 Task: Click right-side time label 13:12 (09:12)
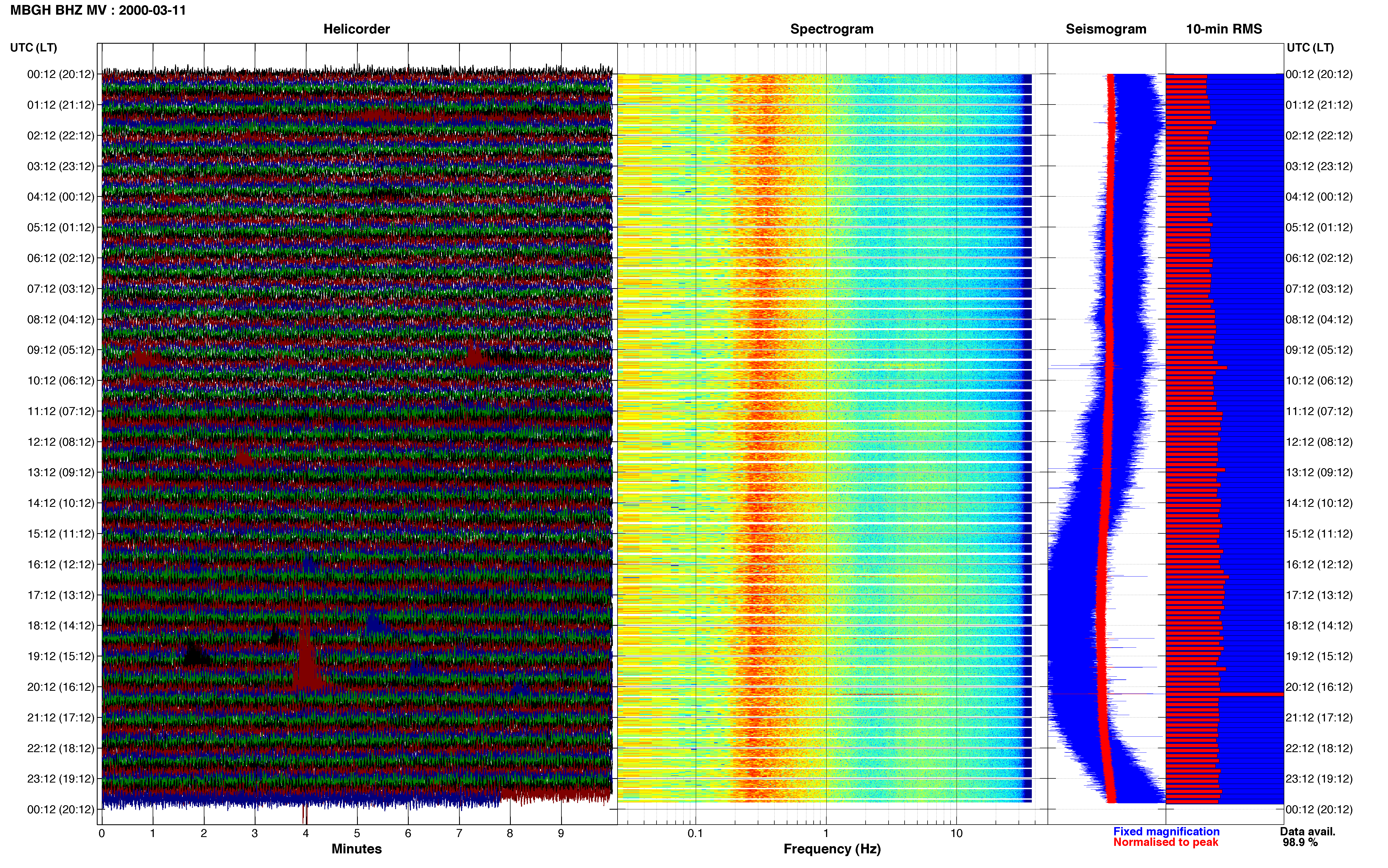[1319, 473]
